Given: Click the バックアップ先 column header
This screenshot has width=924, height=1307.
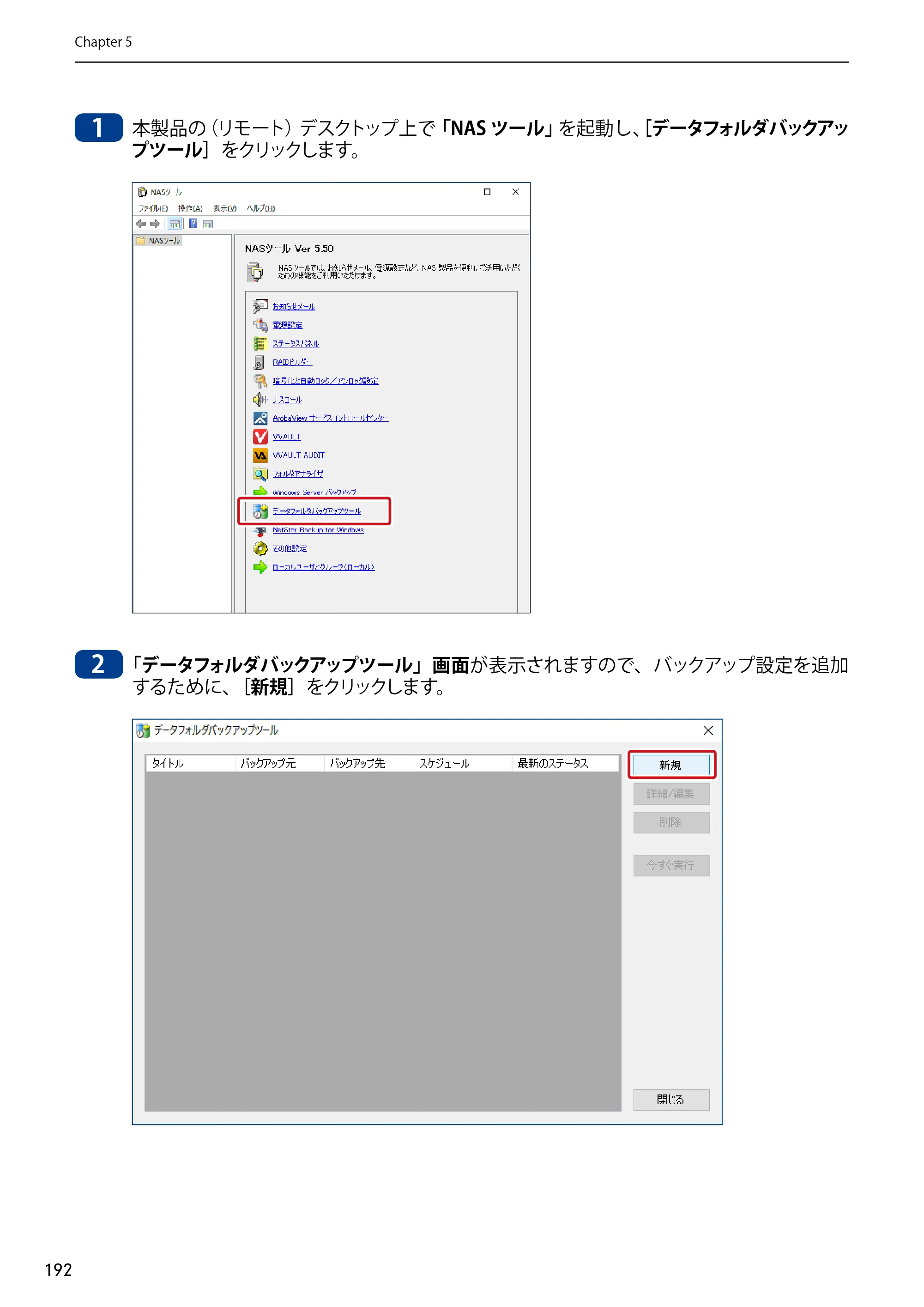Looking at the screenshot, I should tap(369, 763).
